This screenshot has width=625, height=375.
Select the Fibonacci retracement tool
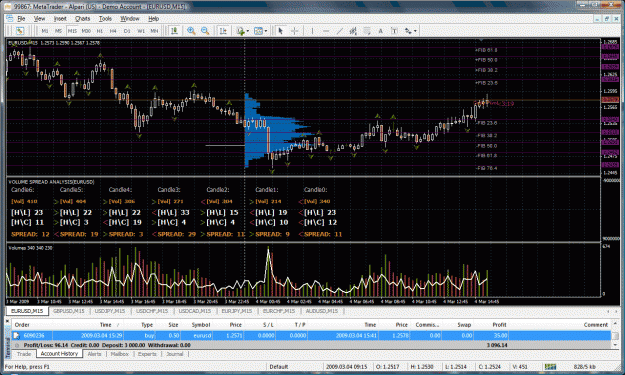click(367, 31)
